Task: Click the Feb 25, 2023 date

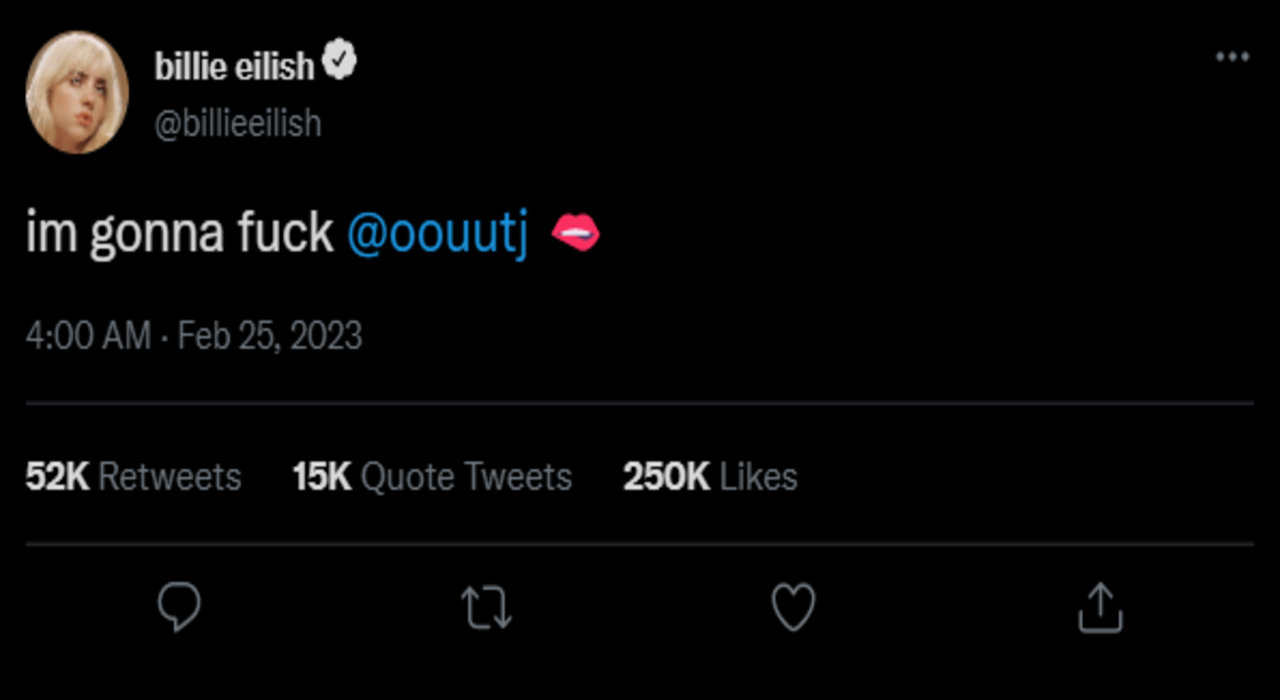Action: click(x=270, y=335)
